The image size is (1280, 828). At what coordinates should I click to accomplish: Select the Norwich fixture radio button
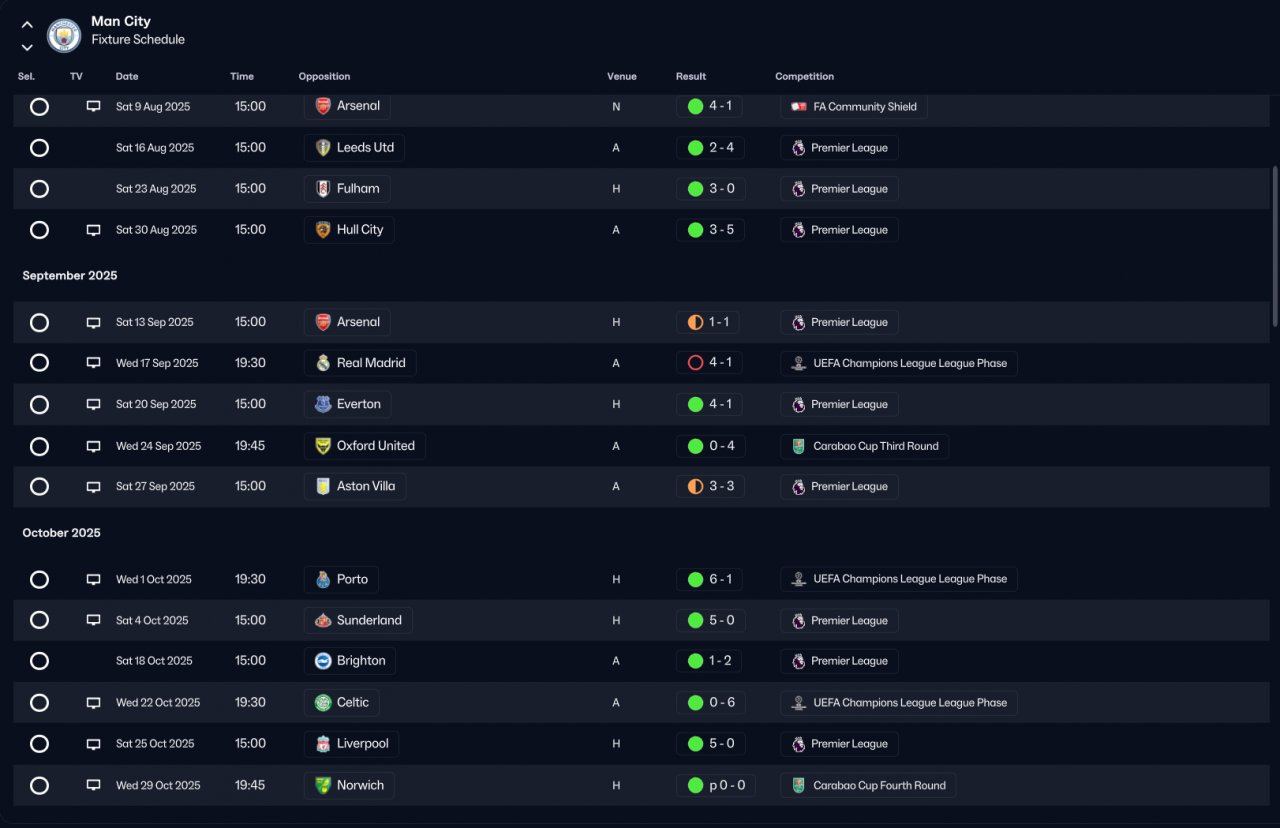pos(39,785)
